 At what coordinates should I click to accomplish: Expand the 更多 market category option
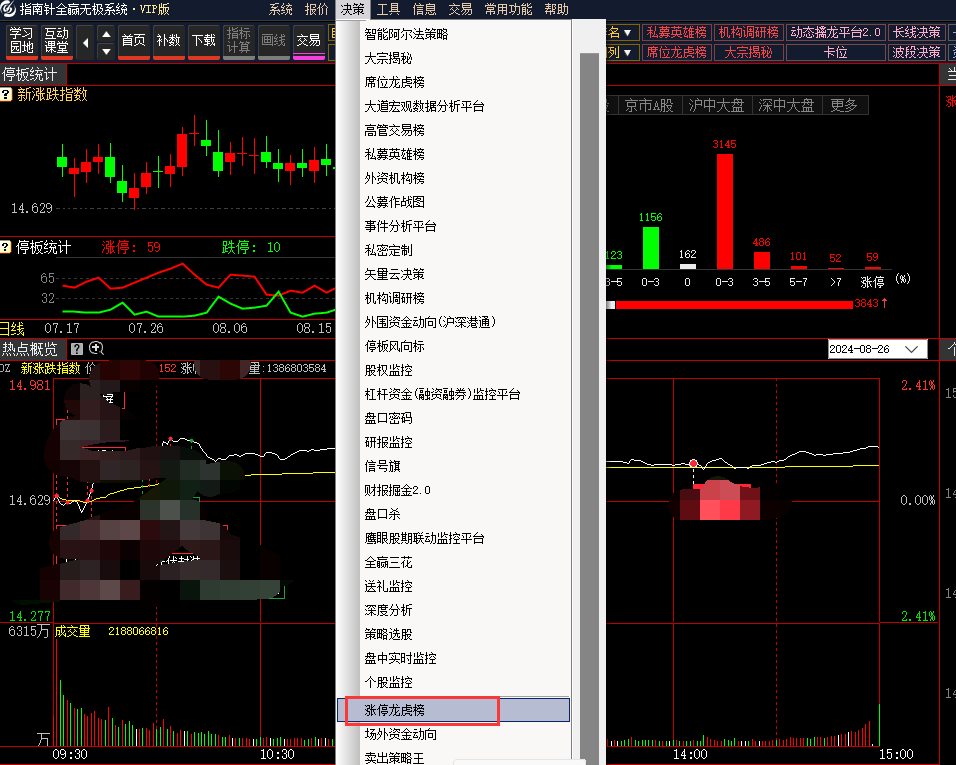[843, 105]
